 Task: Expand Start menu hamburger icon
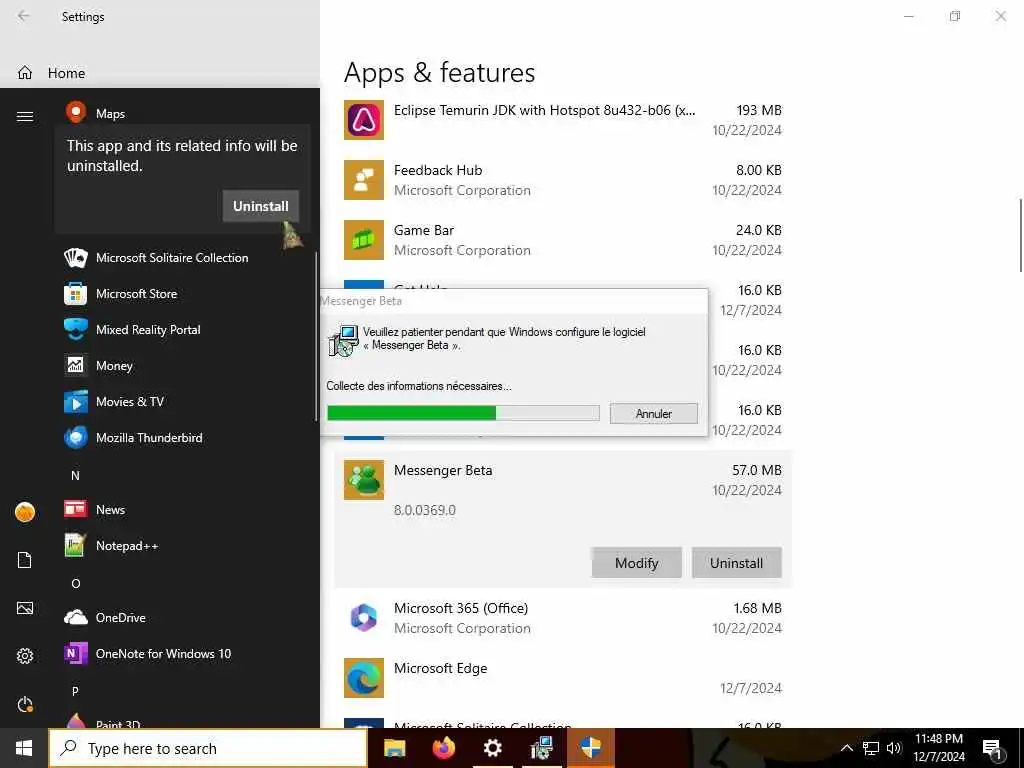click(x=25, y=116)
